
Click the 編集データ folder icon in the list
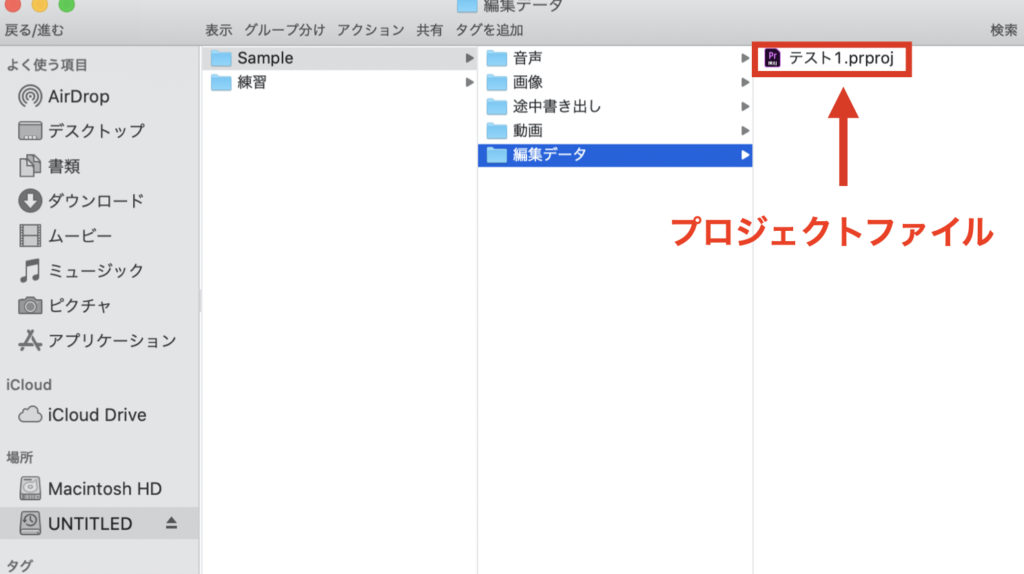[496, 155]
